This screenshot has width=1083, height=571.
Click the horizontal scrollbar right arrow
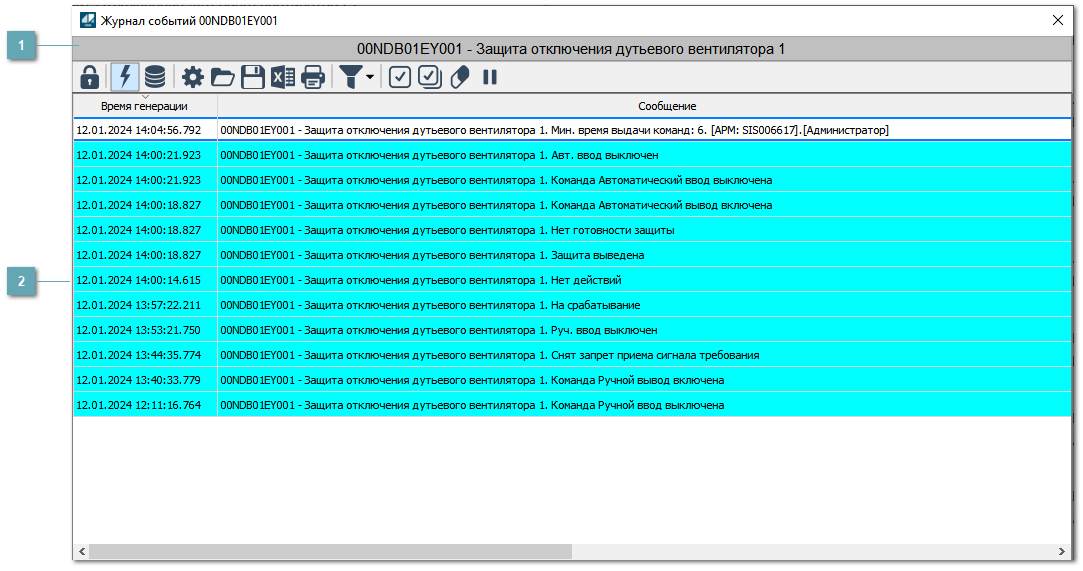coord(1062,552)
